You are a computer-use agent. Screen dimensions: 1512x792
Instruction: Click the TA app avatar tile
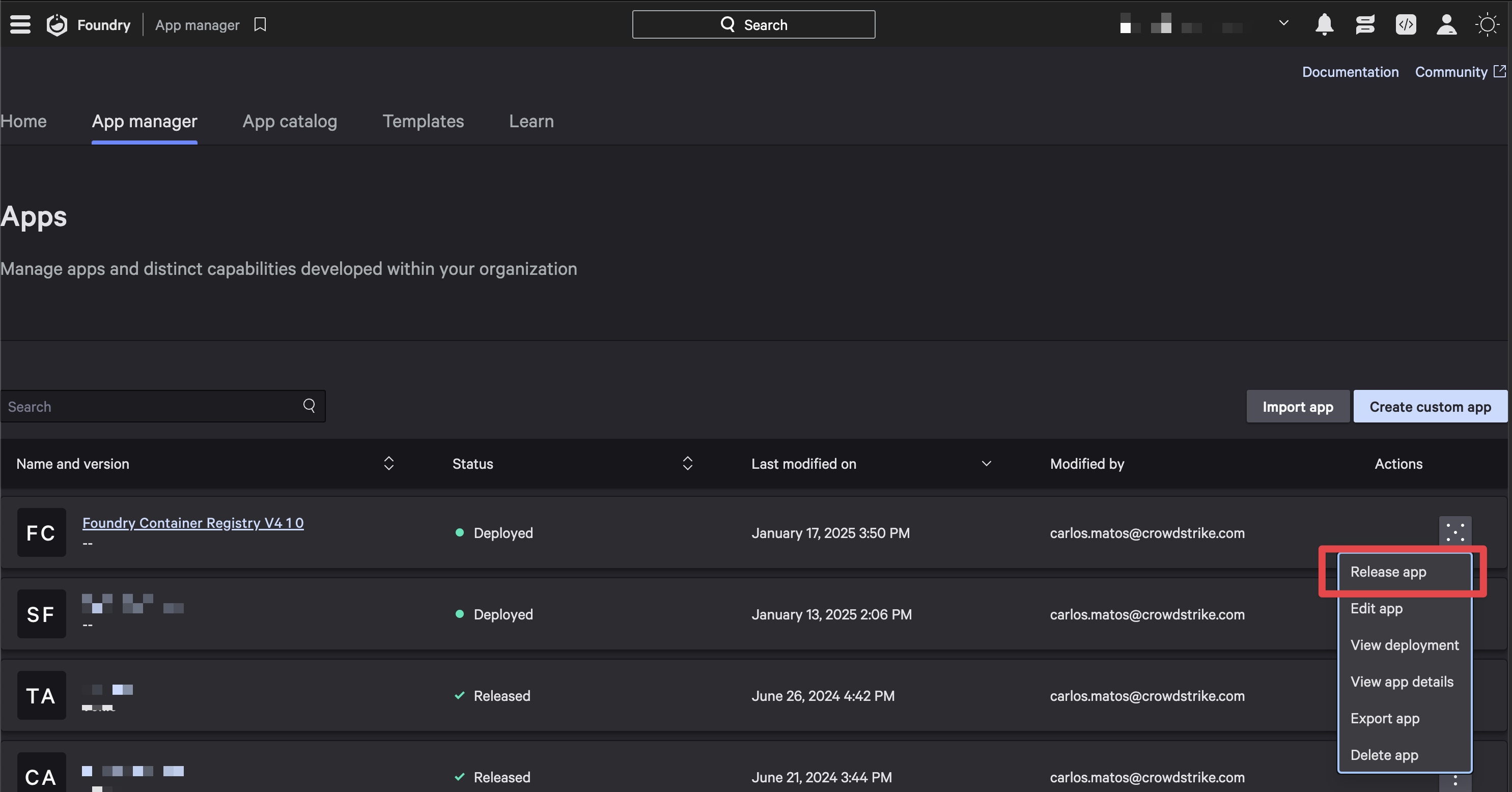[41, 696]
